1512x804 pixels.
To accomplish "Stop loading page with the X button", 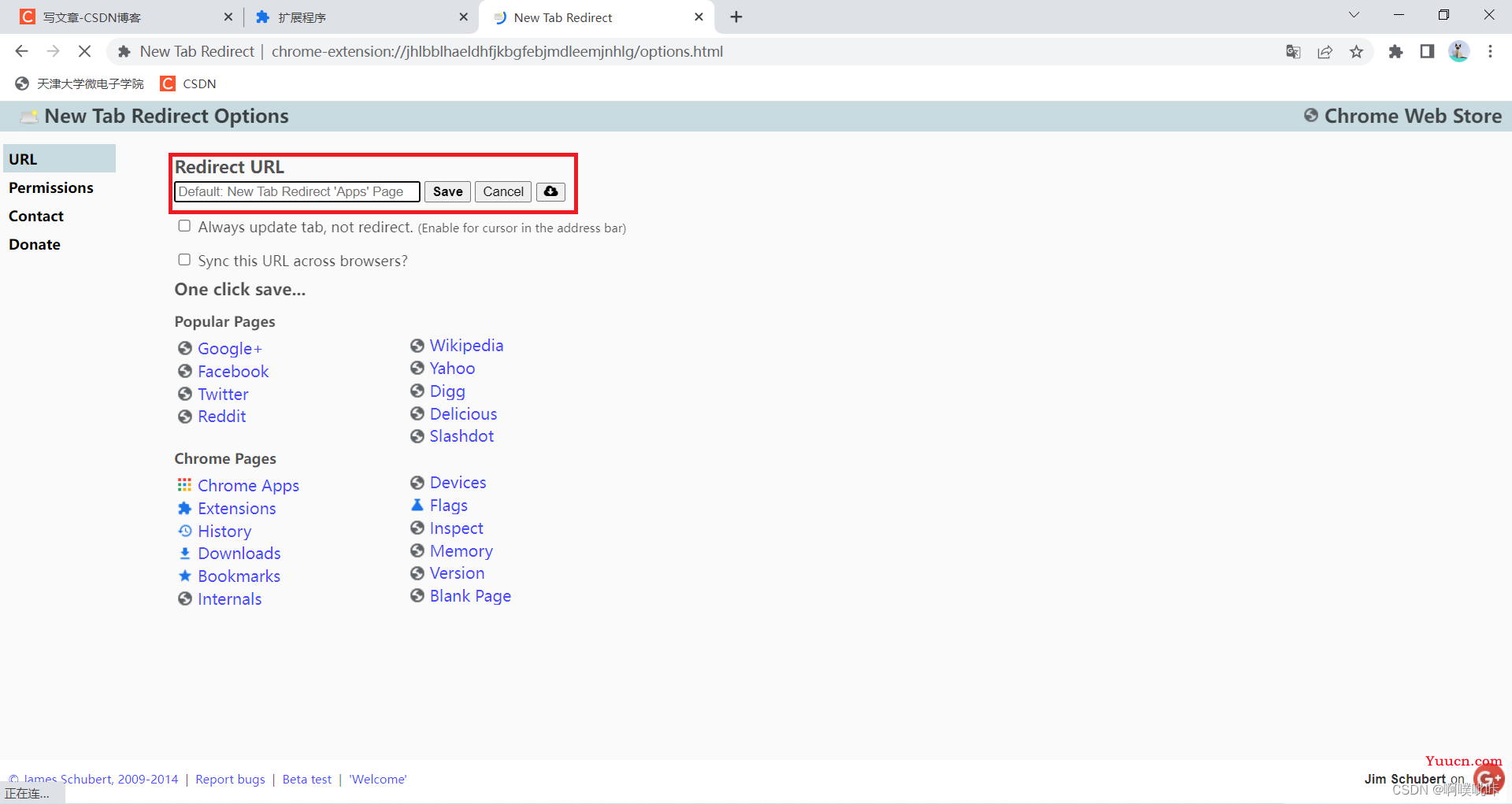I will click(x=84, y=51).
